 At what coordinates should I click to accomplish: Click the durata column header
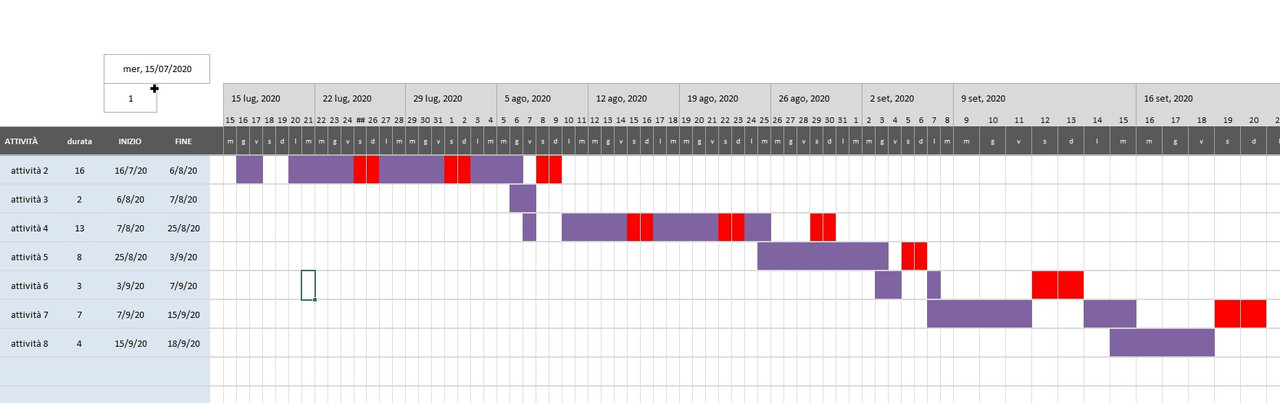[x=80, y=141]
